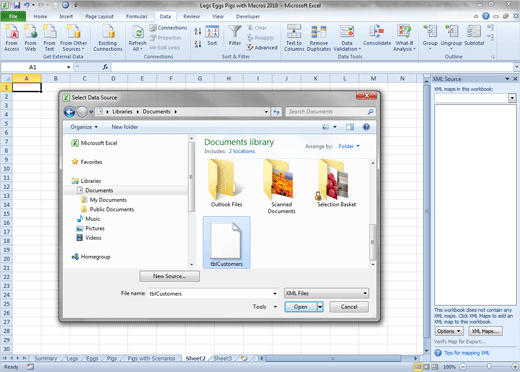Open dialog help button
The height and width of the screenshot is (372, 520).
pyautogui.click(x=366, y=127)
